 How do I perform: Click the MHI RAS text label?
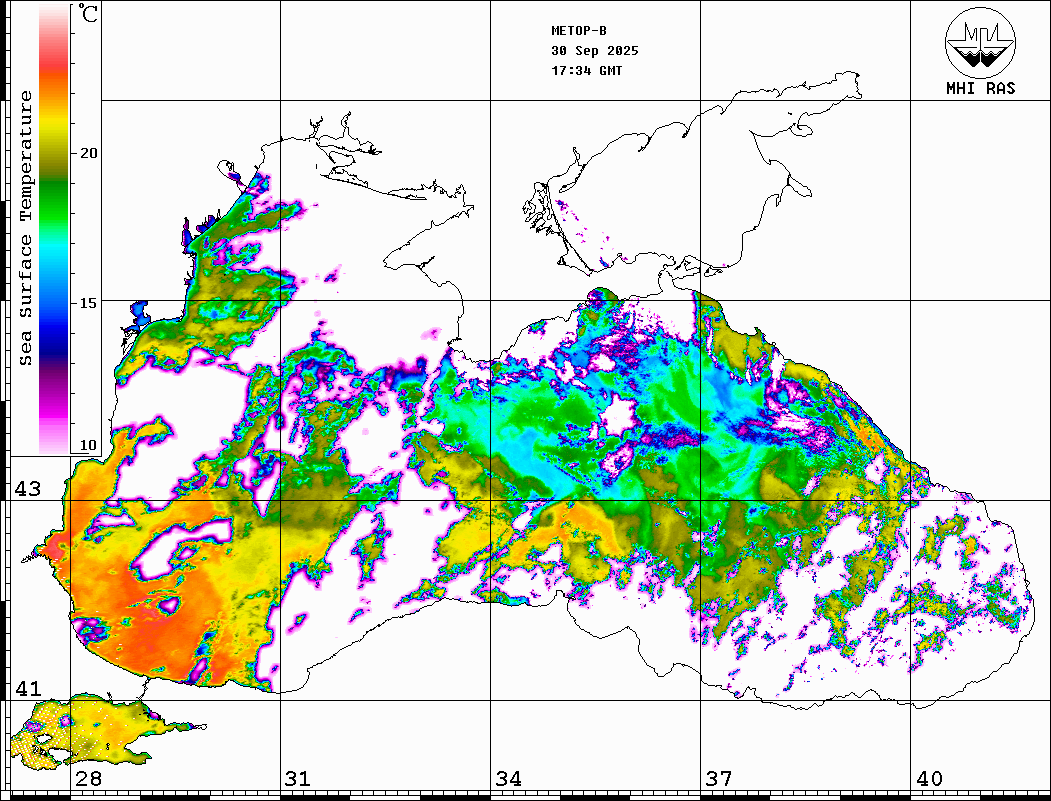click(980, 89)
